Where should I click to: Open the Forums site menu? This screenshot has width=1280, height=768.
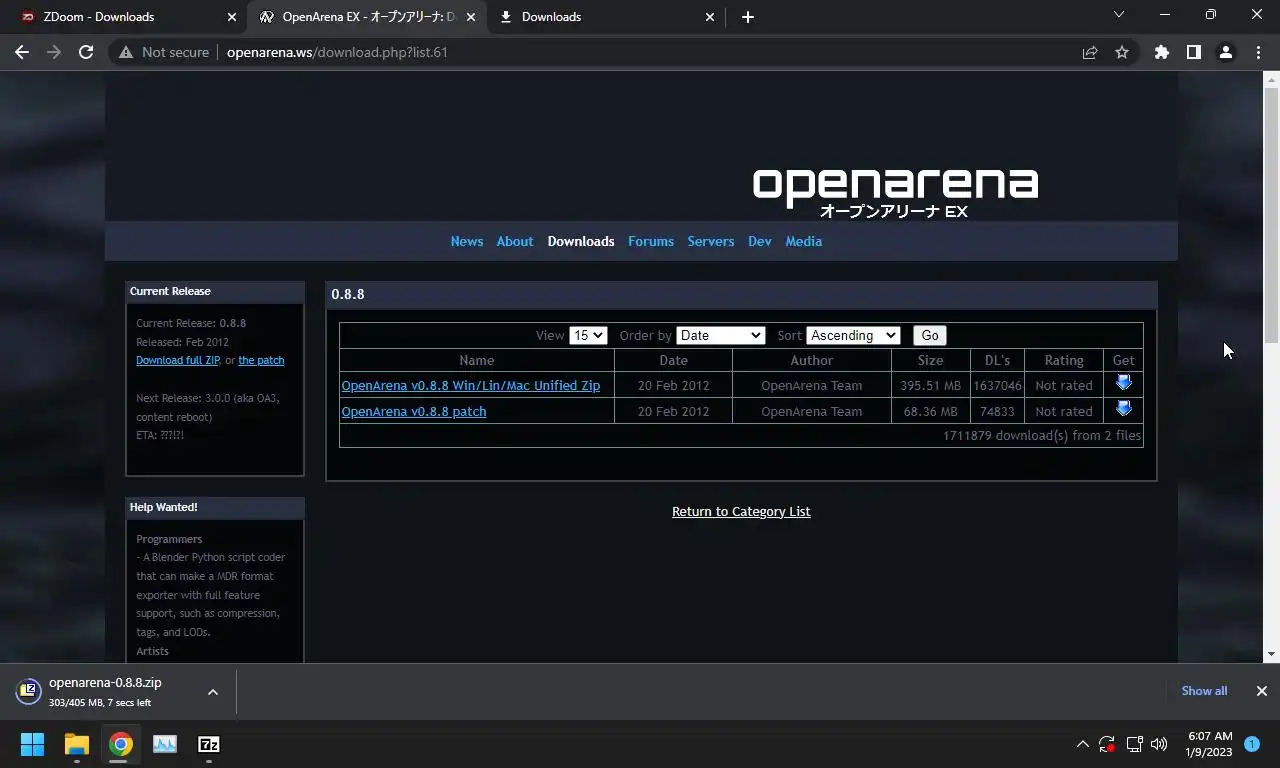coord(651,241)
